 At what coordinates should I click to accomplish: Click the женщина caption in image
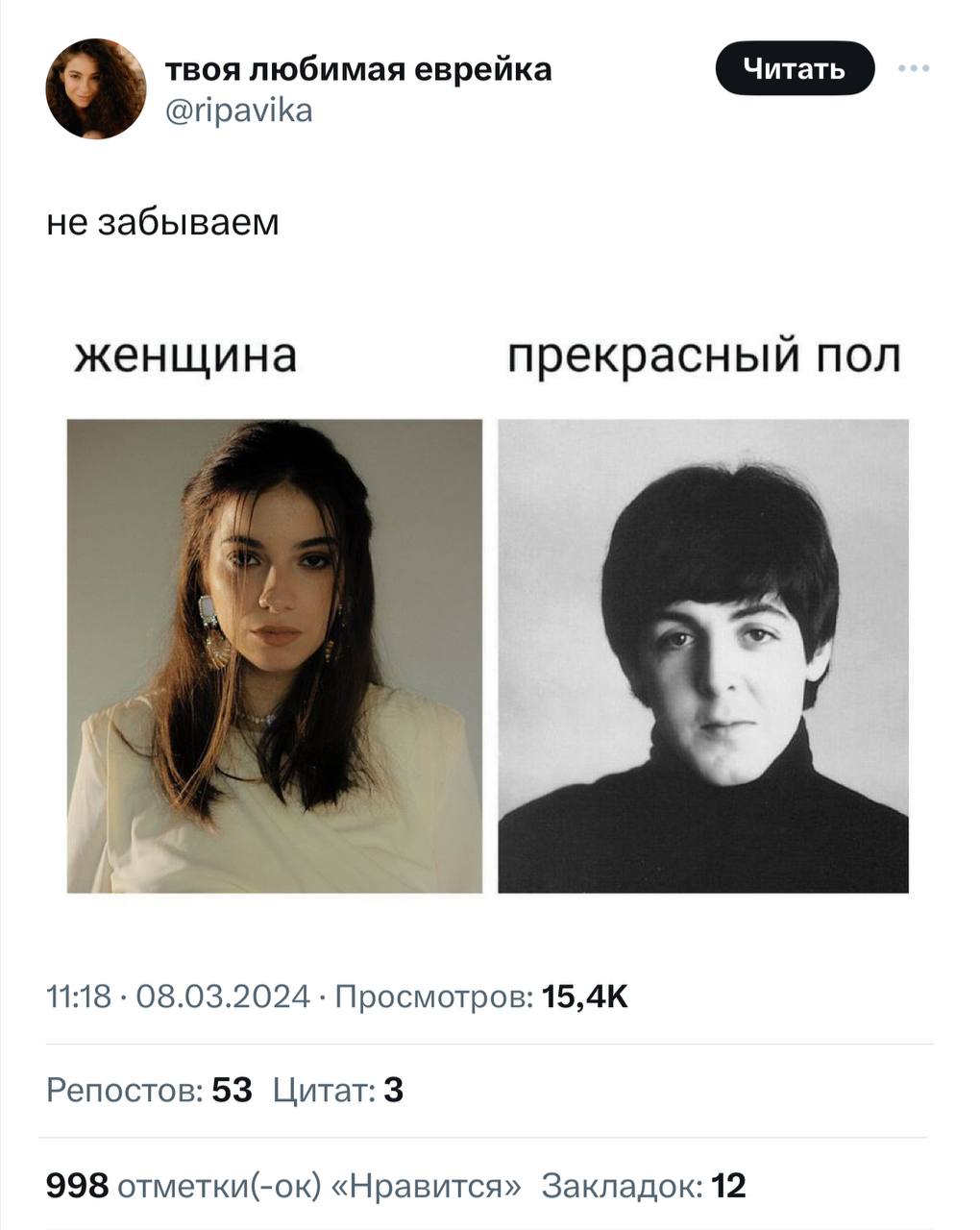point(185,356)
